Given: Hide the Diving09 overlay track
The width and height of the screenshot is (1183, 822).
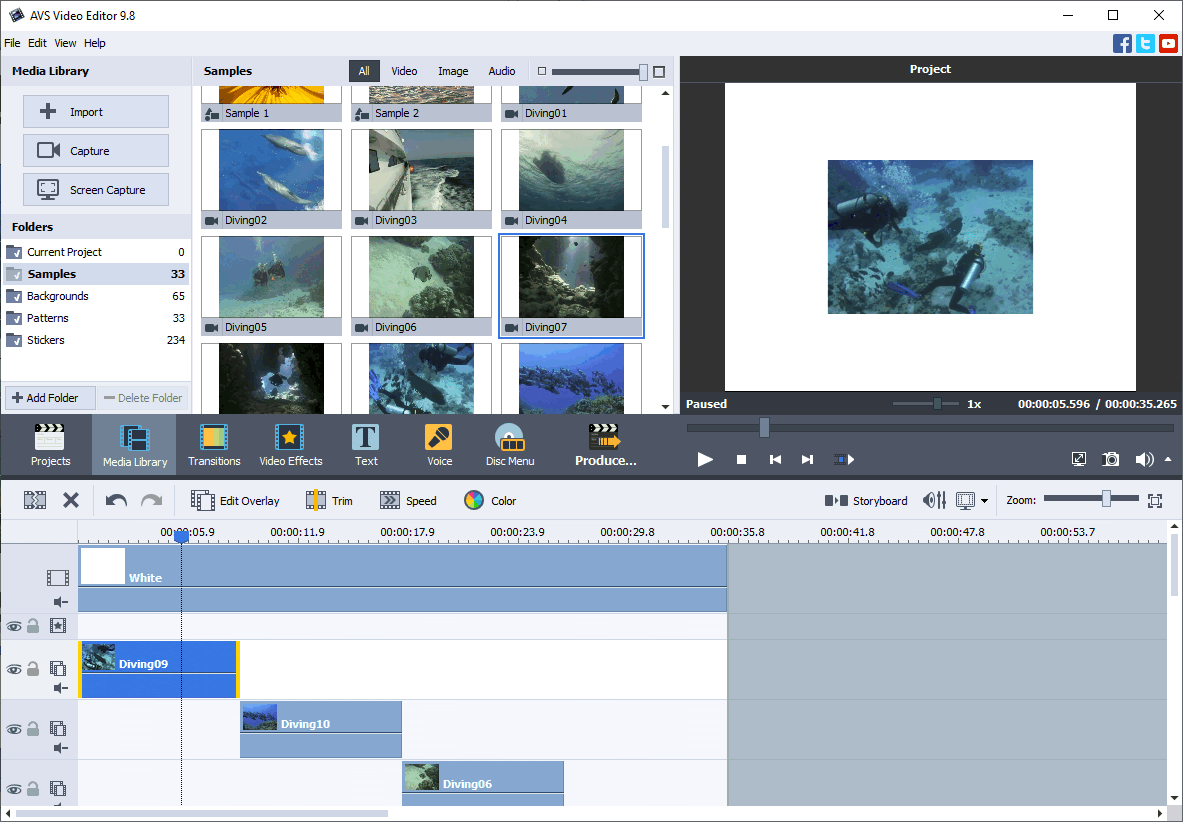Looking at the screenshot, I should tap(14, 670).
